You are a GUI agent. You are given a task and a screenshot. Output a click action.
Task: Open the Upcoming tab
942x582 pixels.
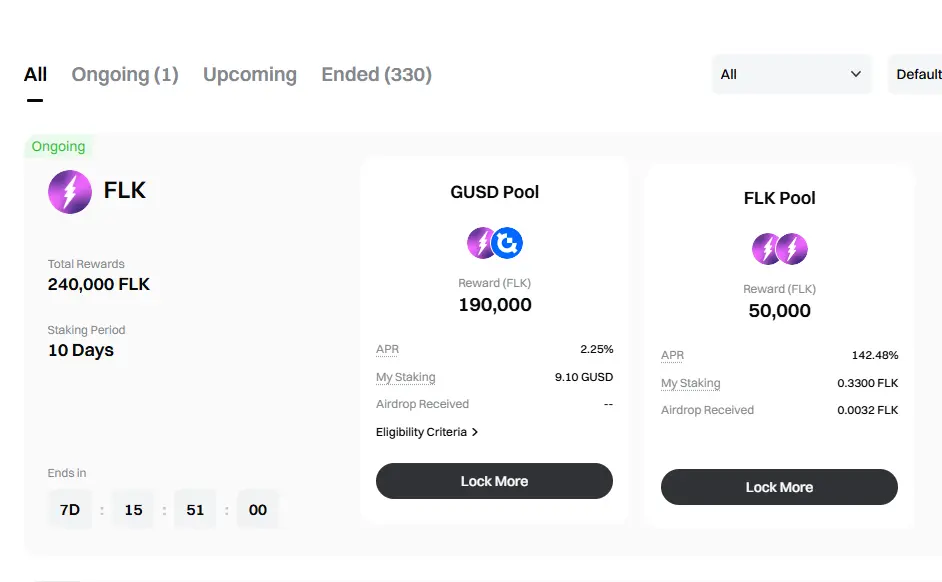(x=250, y=75)
